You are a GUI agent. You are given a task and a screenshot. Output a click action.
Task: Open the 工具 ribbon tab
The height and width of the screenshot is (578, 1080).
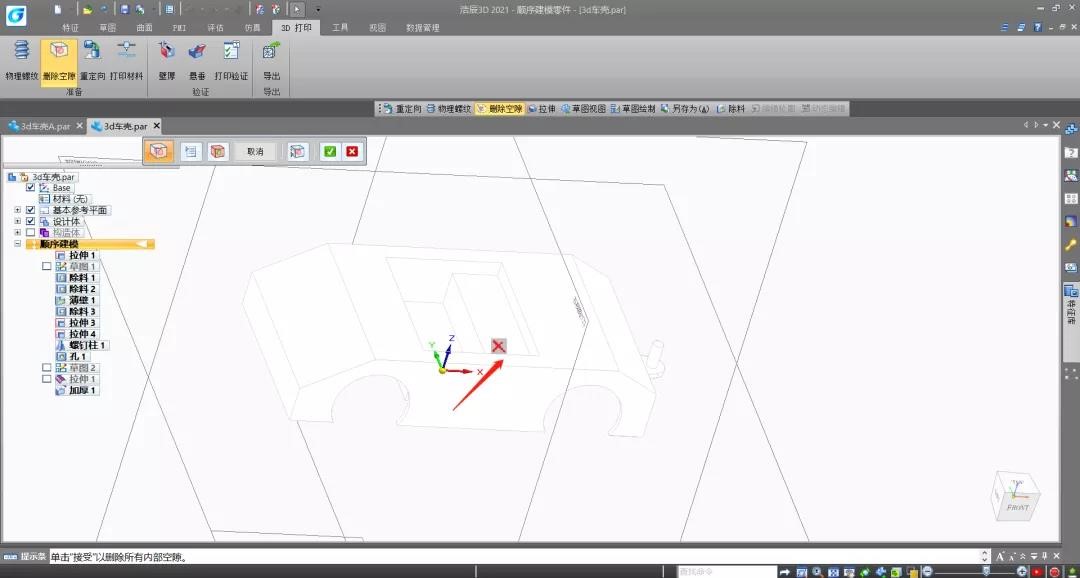[x=340, y=28]
